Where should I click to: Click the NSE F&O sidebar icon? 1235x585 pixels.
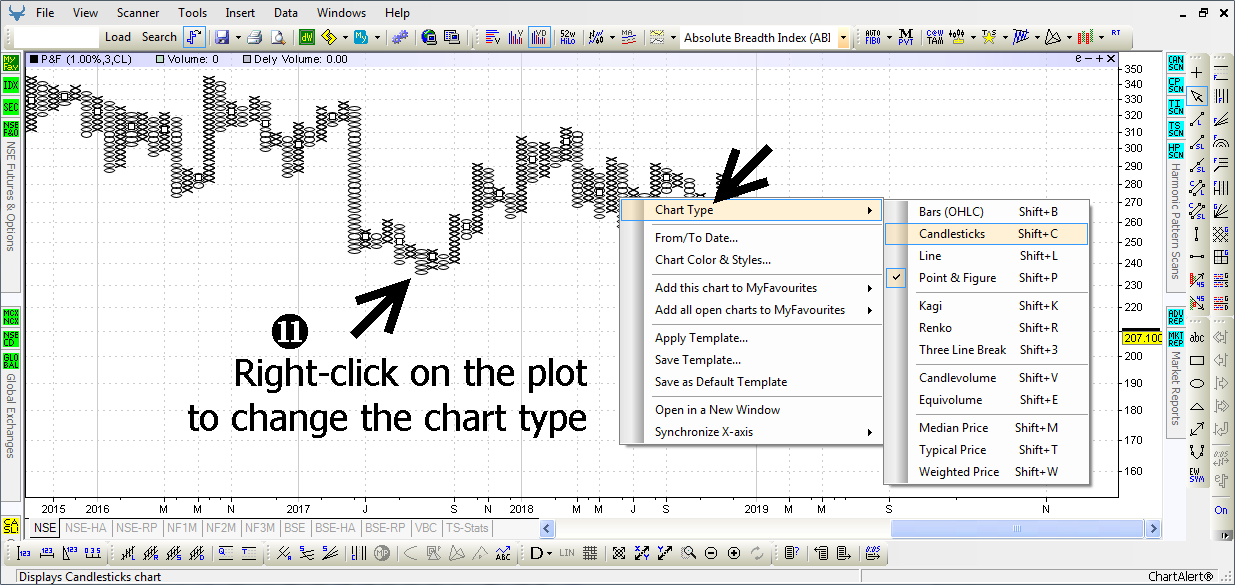click(11, 129)
